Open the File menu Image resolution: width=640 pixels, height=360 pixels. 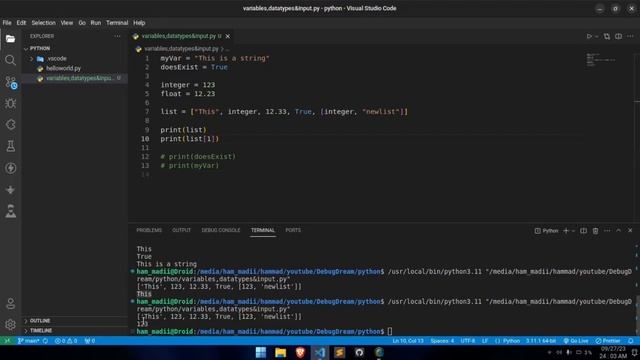coord(7,23)
